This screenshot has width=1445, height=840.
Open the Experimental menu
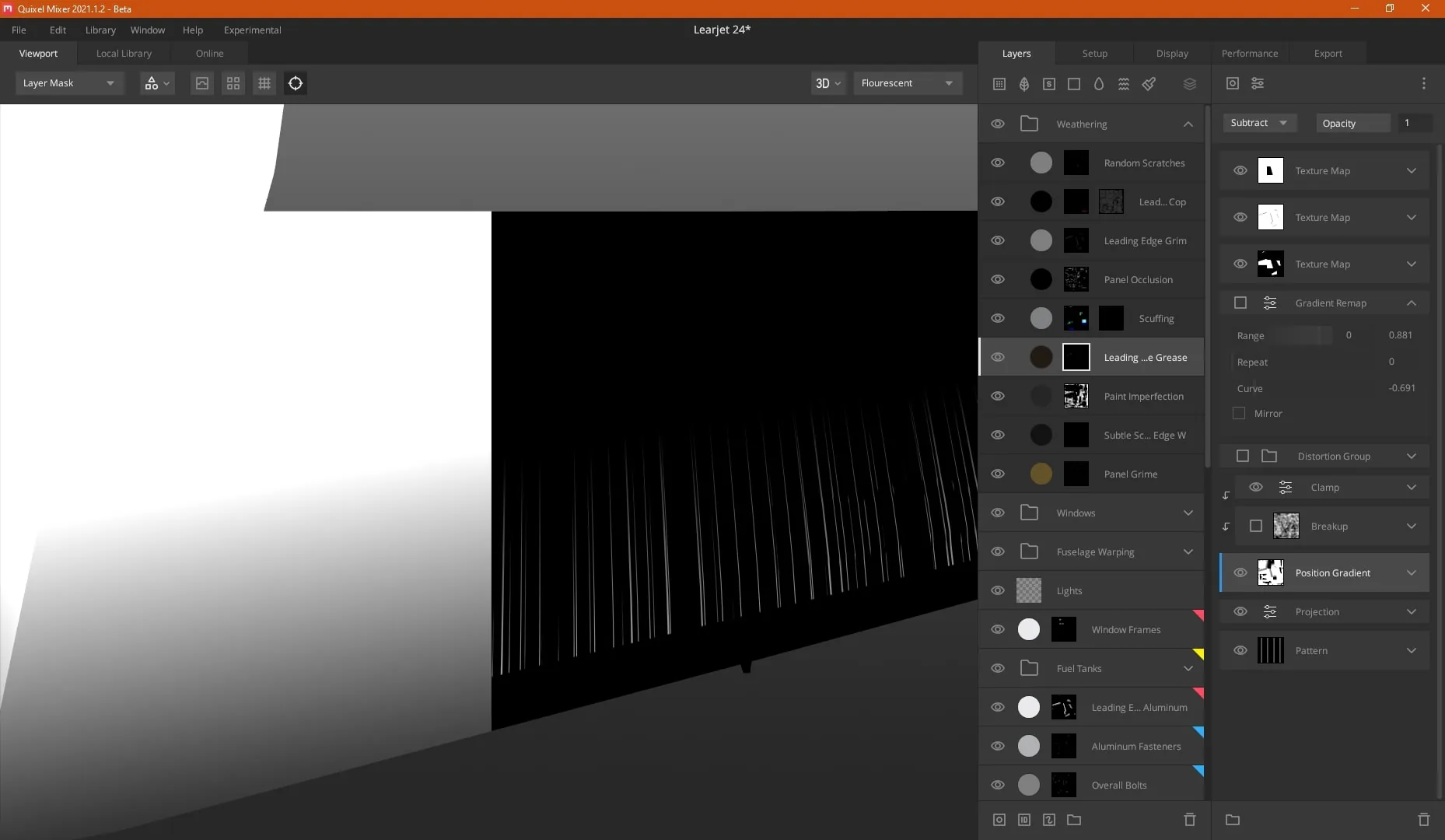252,30
